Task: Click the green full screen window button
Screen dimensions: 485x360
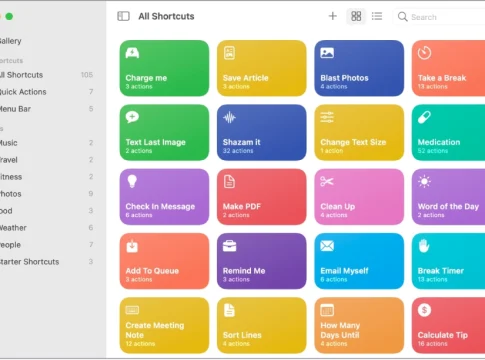Action: (9, 16)
